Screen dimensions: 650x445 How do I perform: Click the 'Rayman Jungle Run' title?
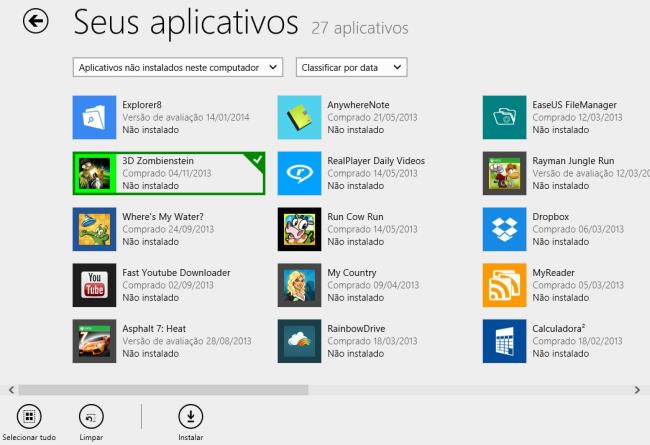tap(573, 161)
